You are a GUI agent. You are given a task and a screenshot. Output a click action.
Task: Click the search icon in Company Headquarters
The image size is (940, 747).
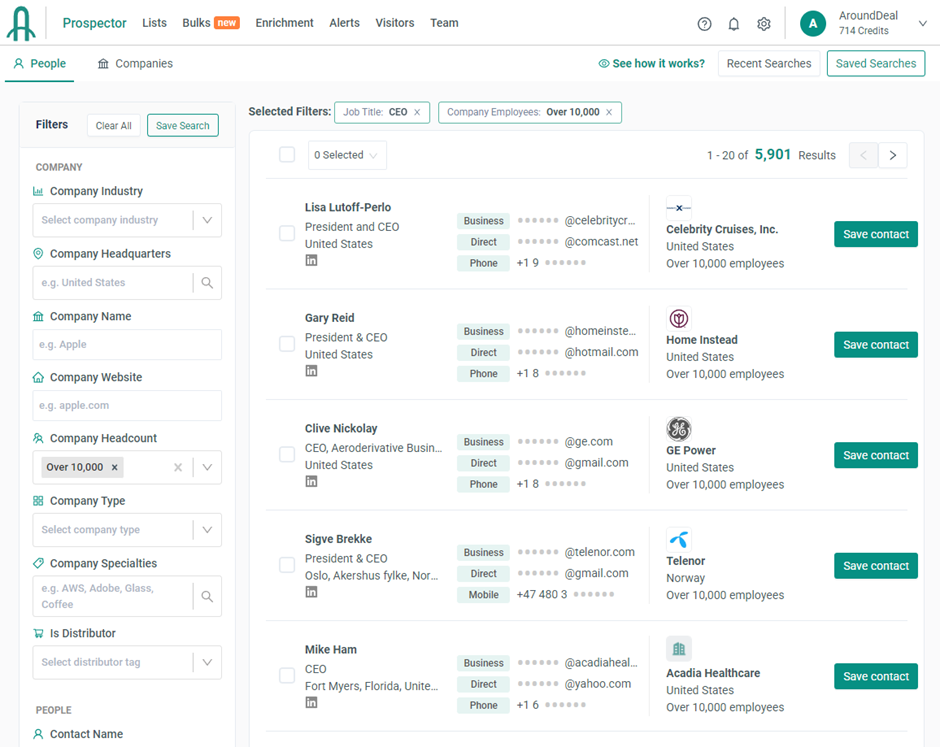pyautogui.click(x=207, y=283)
